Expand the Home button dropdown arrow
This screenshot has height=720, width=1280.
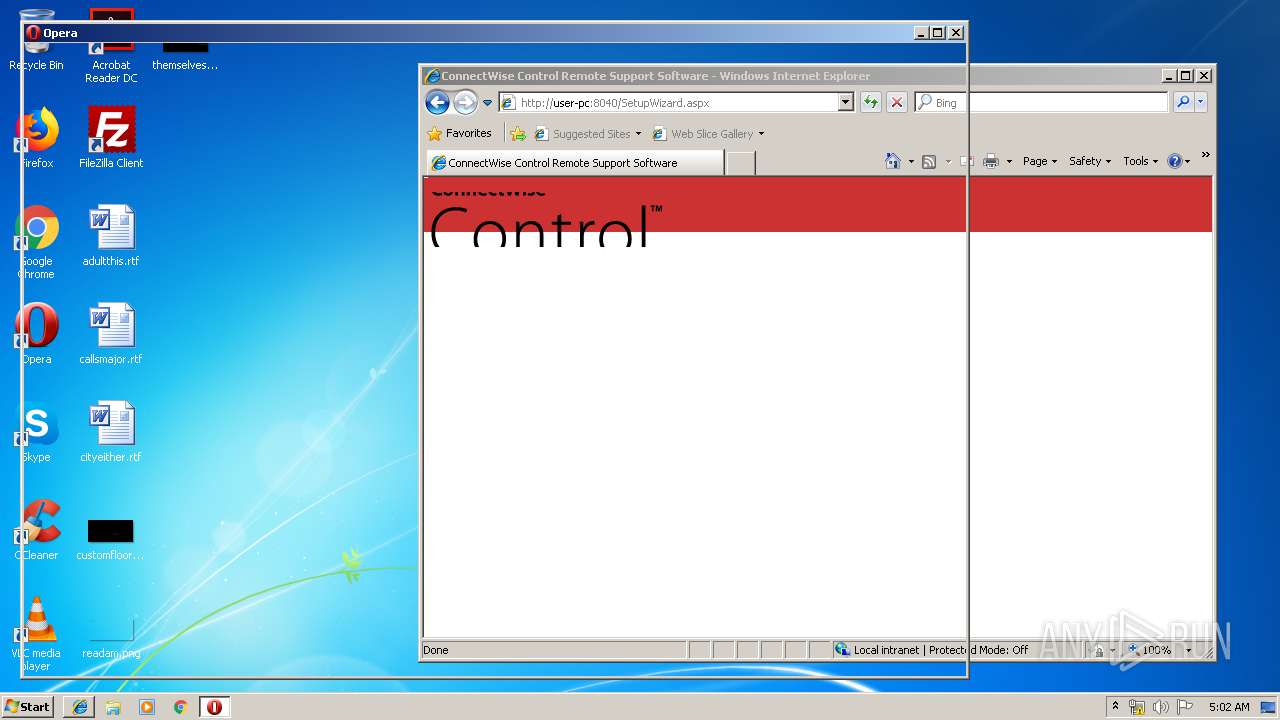coord(911,162)
